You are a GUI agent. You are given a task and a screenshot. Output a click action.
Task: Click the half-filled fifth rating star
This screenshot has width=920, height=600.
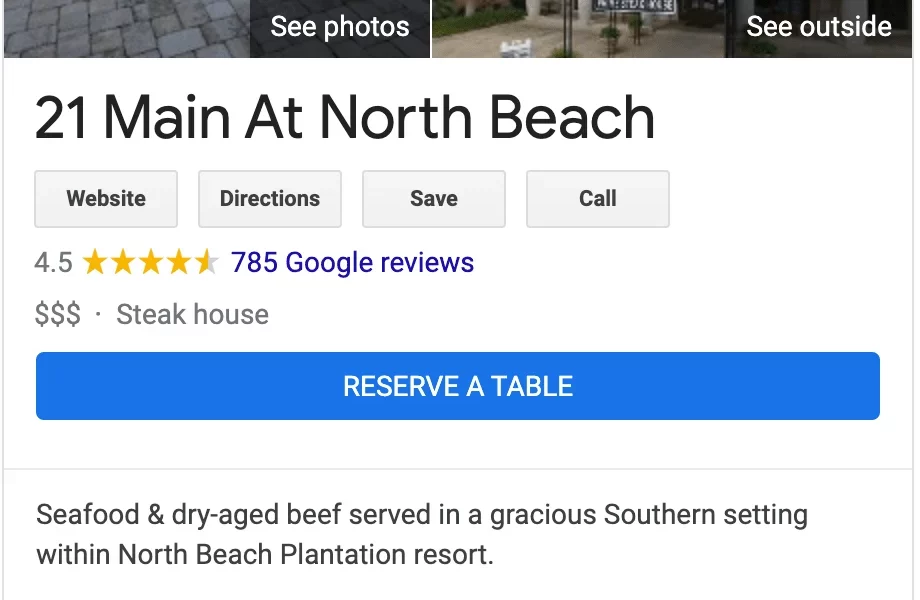tap(206, 263)
